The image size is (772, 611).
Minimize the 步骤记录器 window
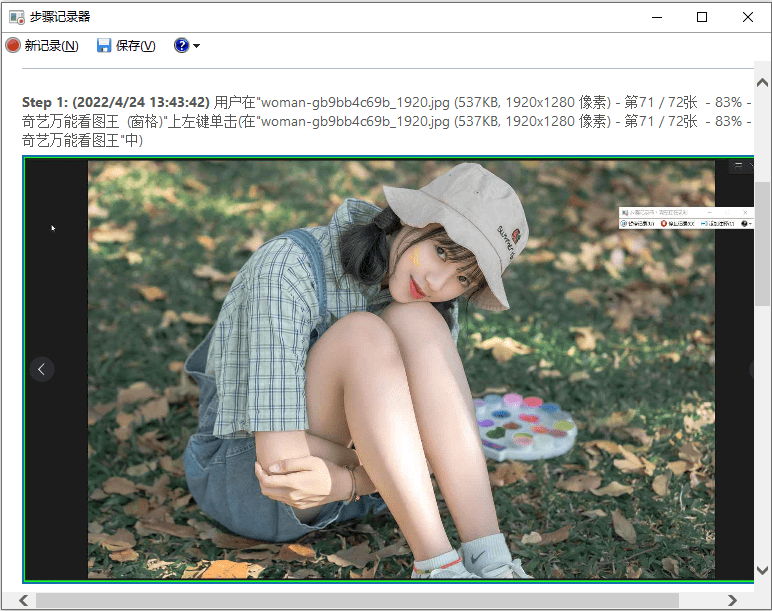point(656,17)
